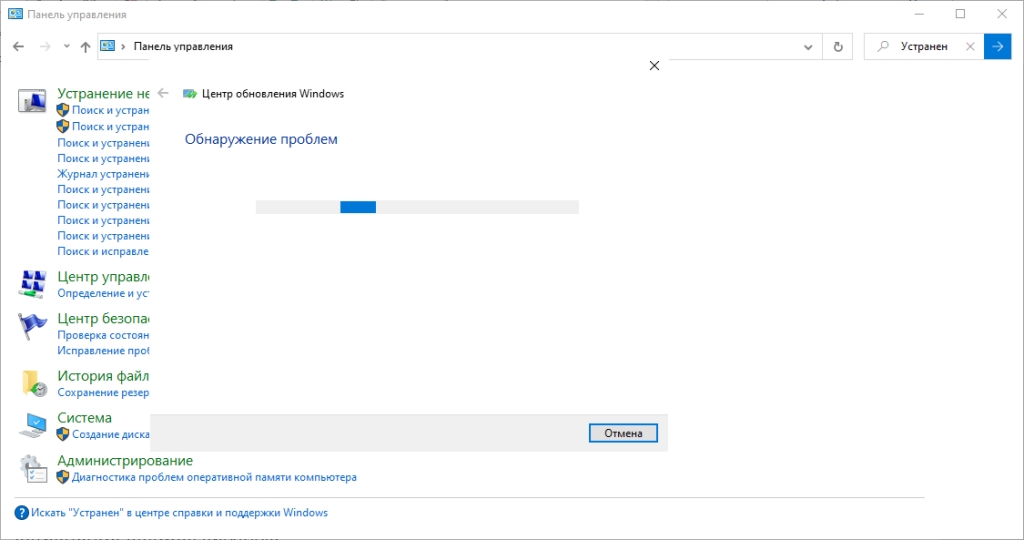The width and height of the screenshot is (1024, 540).
Task: Open the Administration tools icon
Action: (33, 469)
